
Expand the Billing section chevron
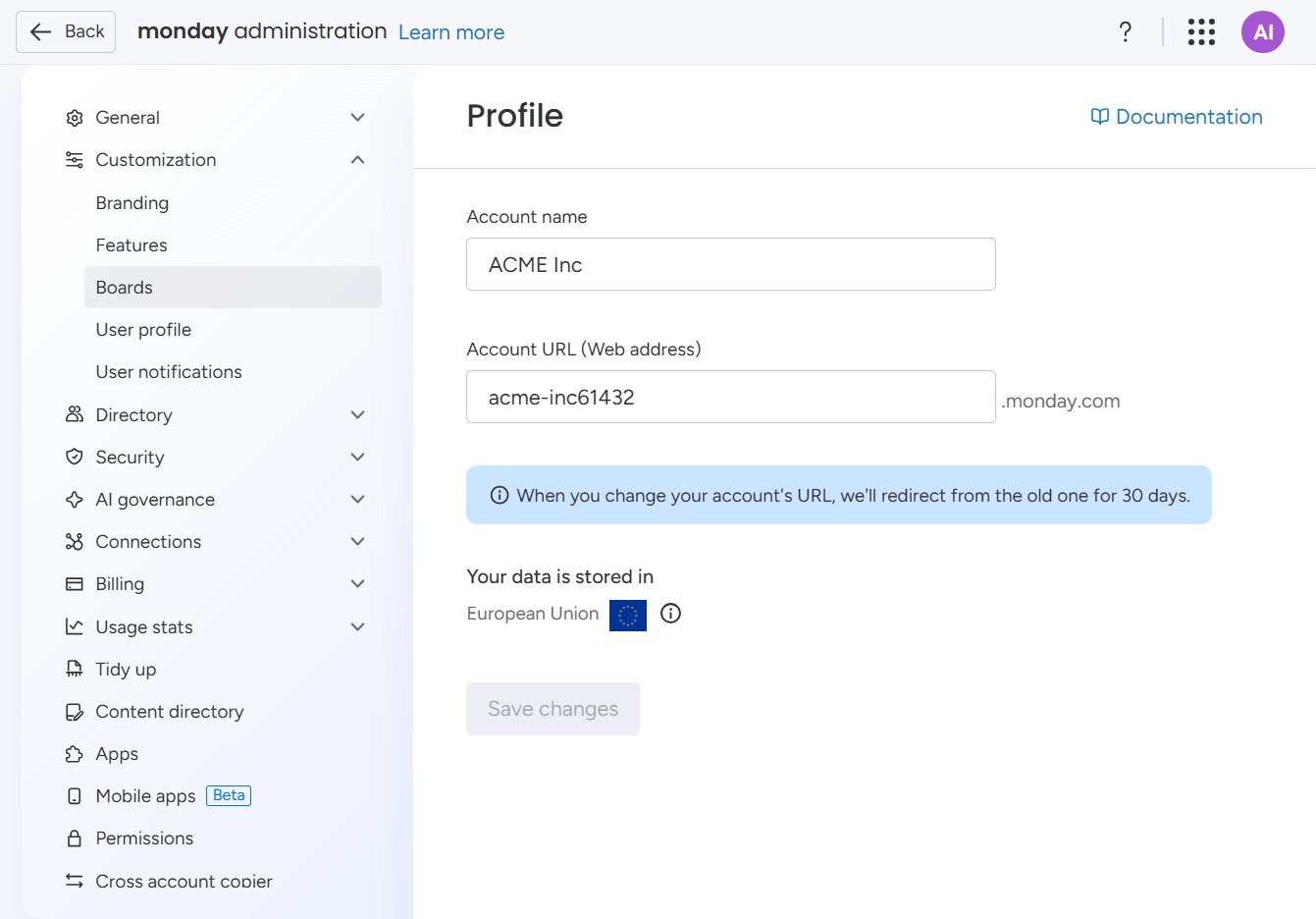[x=358, y=584]
